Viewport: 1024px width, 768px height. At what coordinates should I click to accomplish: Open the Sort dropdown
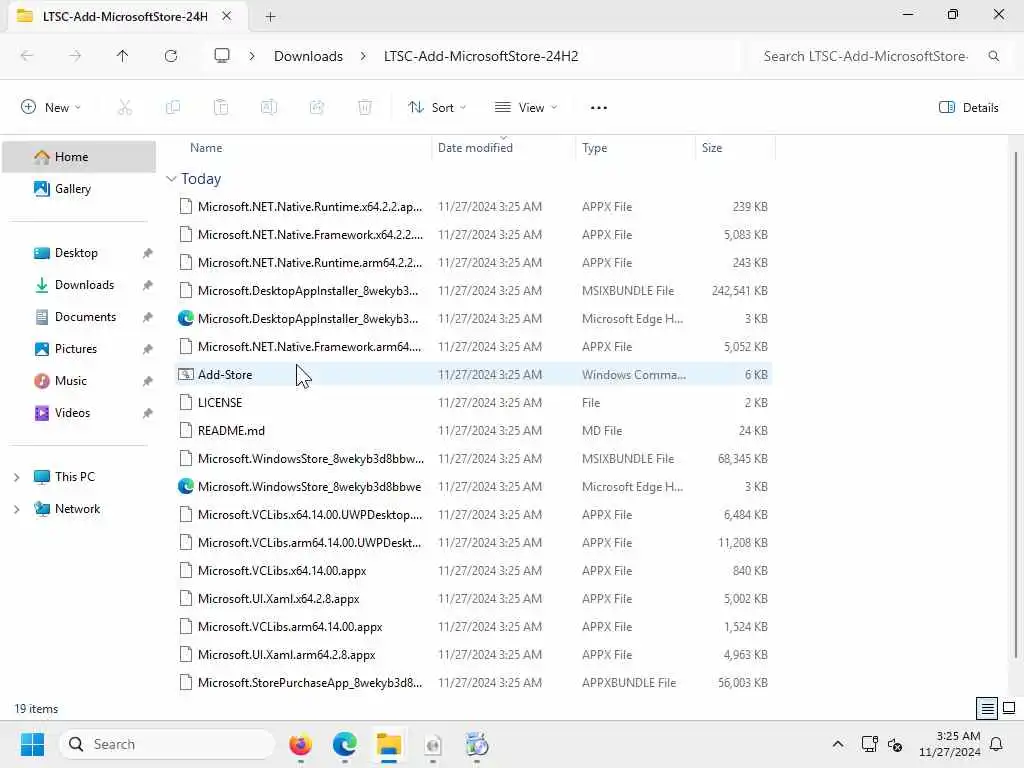437,108
